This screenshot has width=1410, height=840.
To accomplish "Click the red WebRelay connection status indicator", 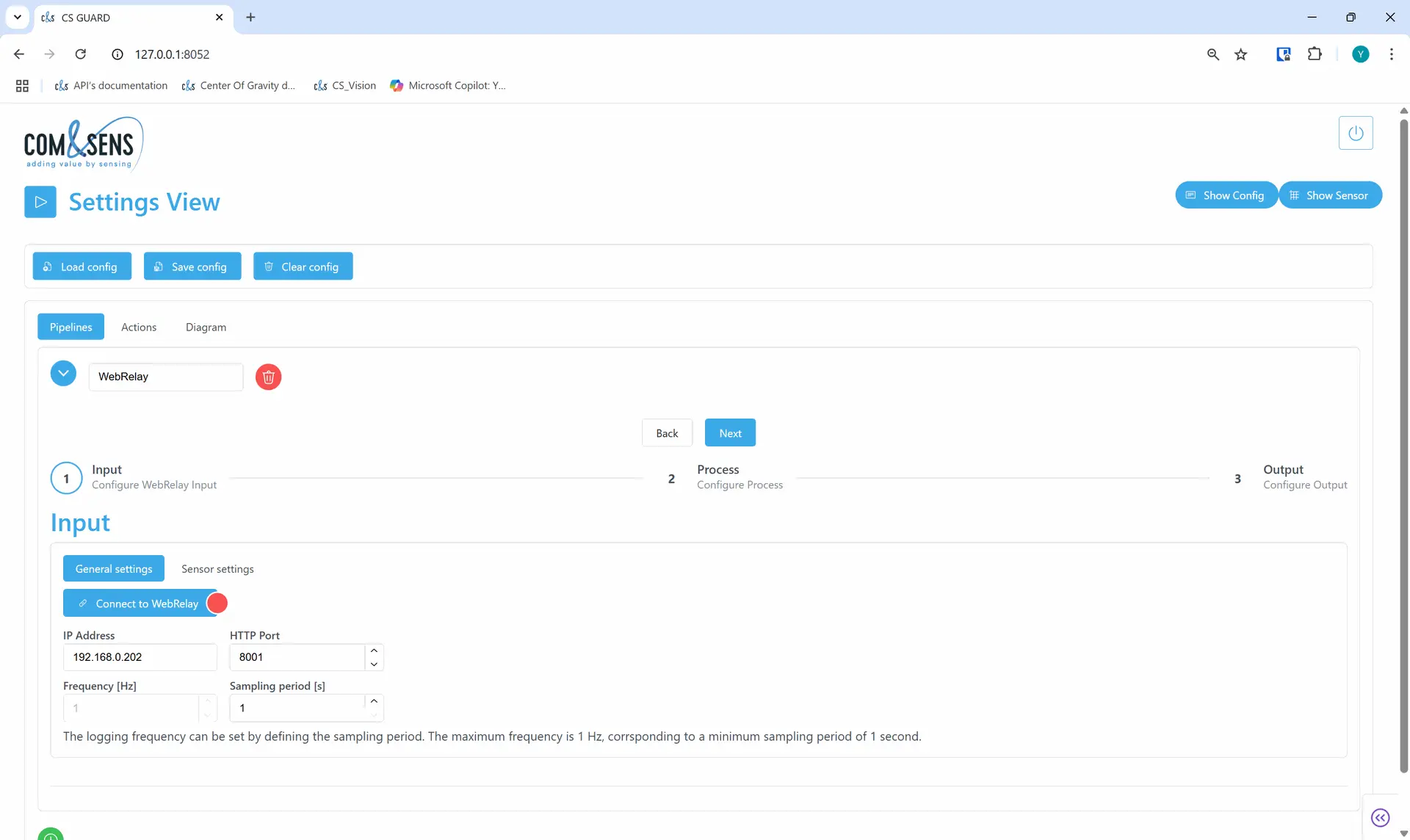I will pyautogui.click(x=217, y=603).
